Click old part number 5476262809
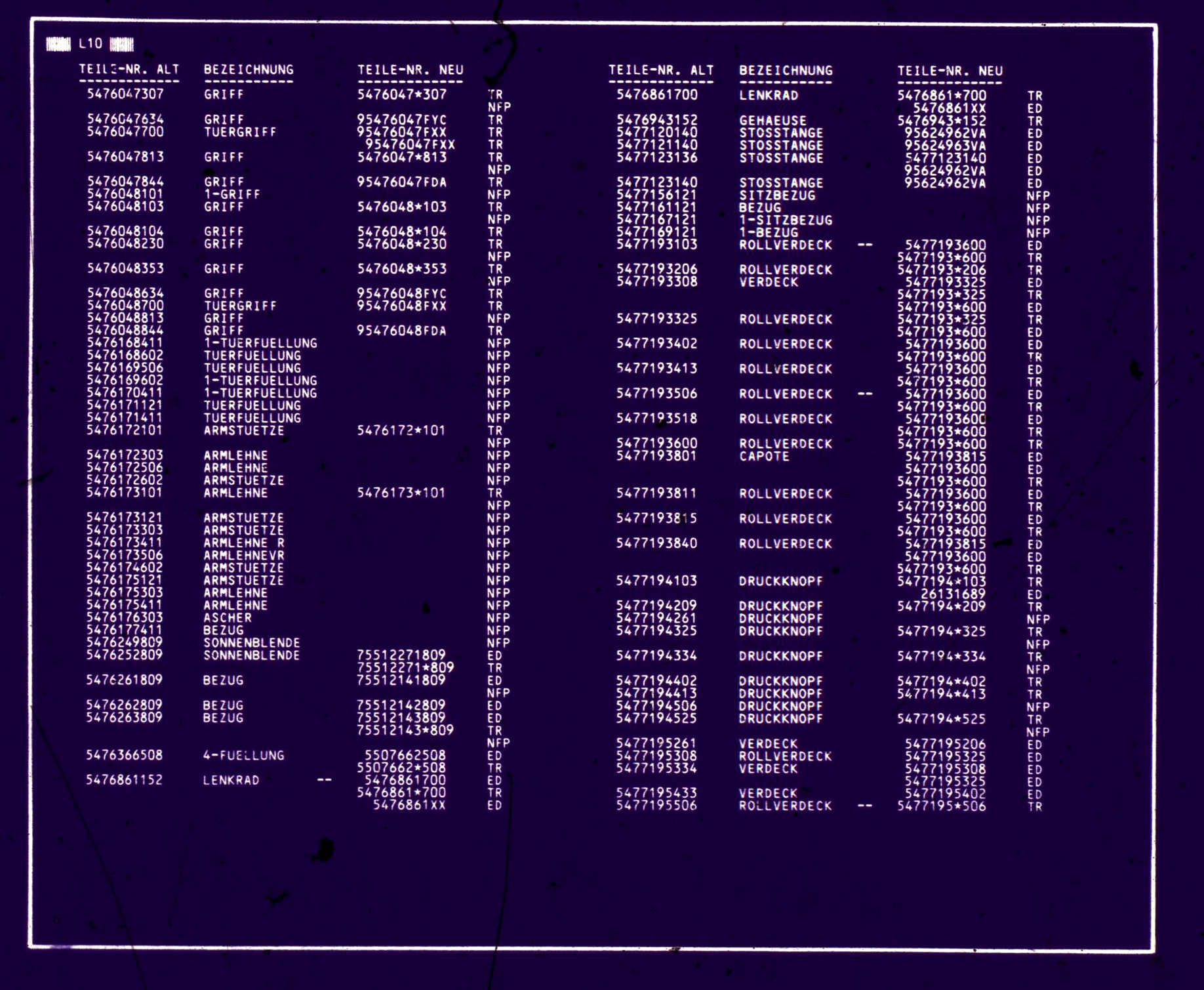The image size is (1204, 990). point(125,705)
